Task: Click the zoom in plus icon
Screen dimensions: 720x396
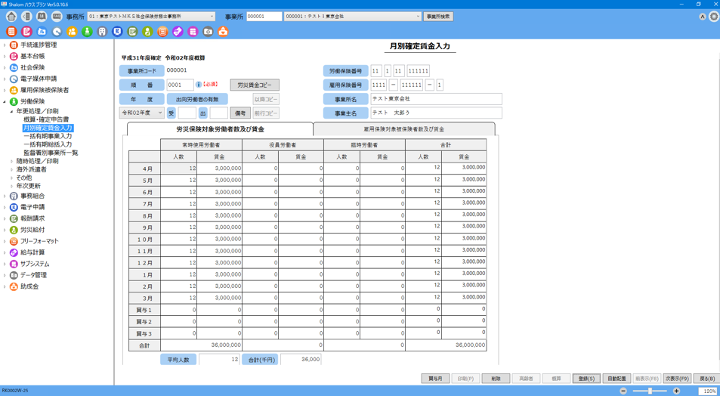Action: (676, 391)
